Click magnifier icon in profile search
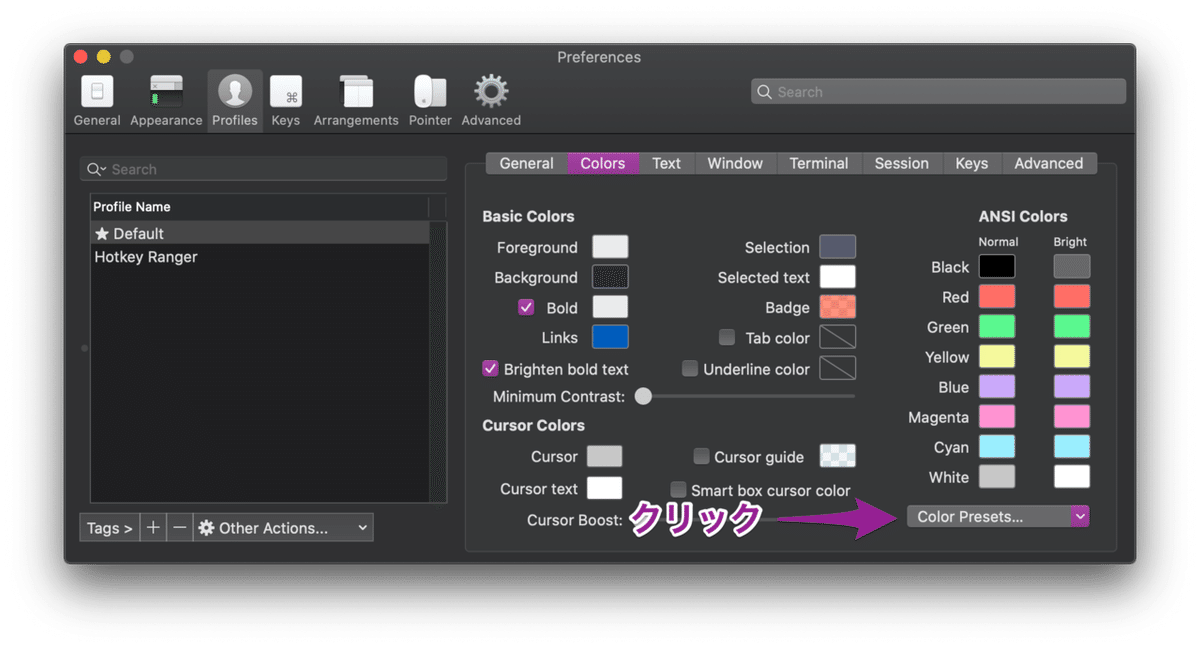 (x=96, y=169)
